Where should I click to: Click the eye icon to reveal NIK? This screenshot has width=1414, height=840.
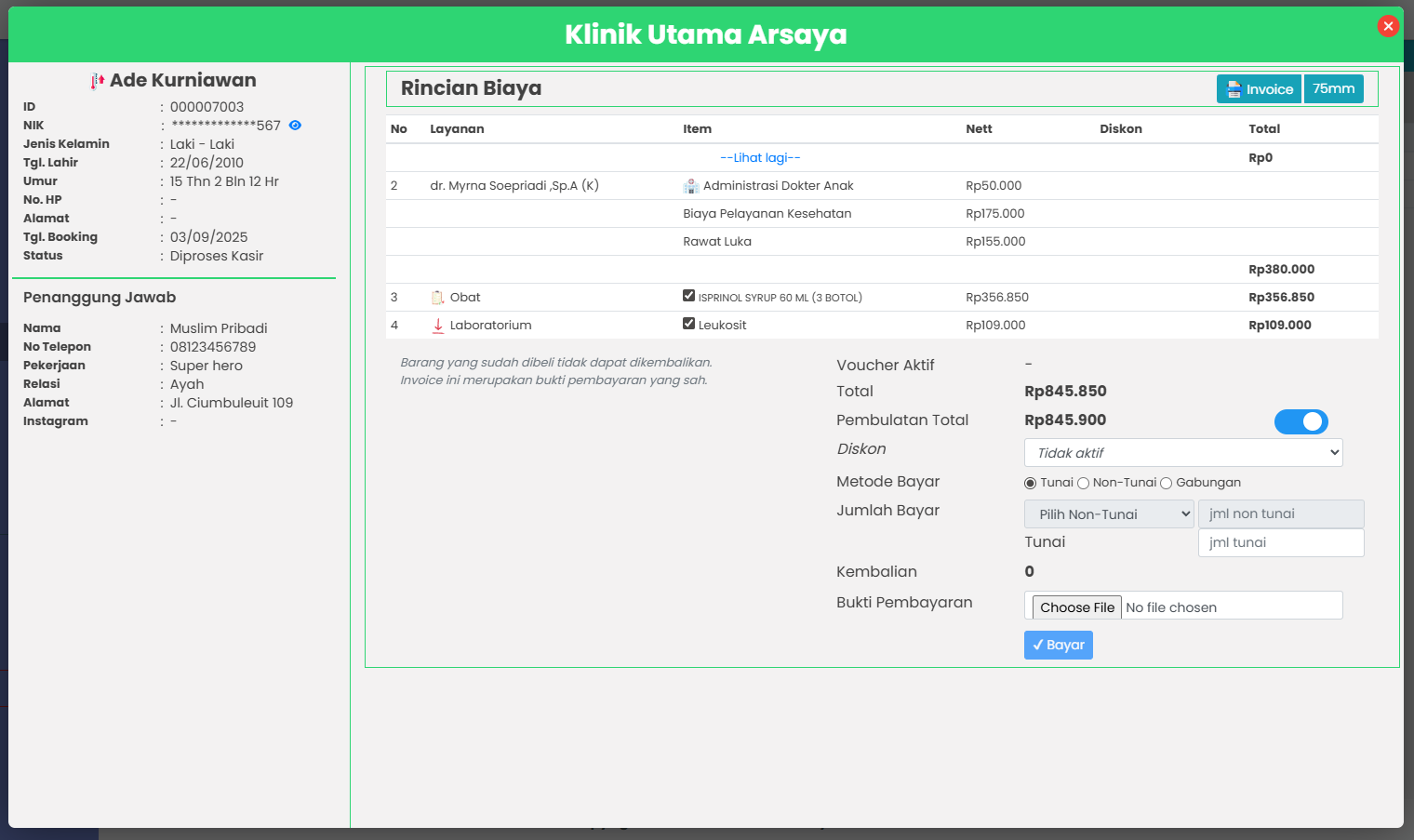click(x=295, y=126)
